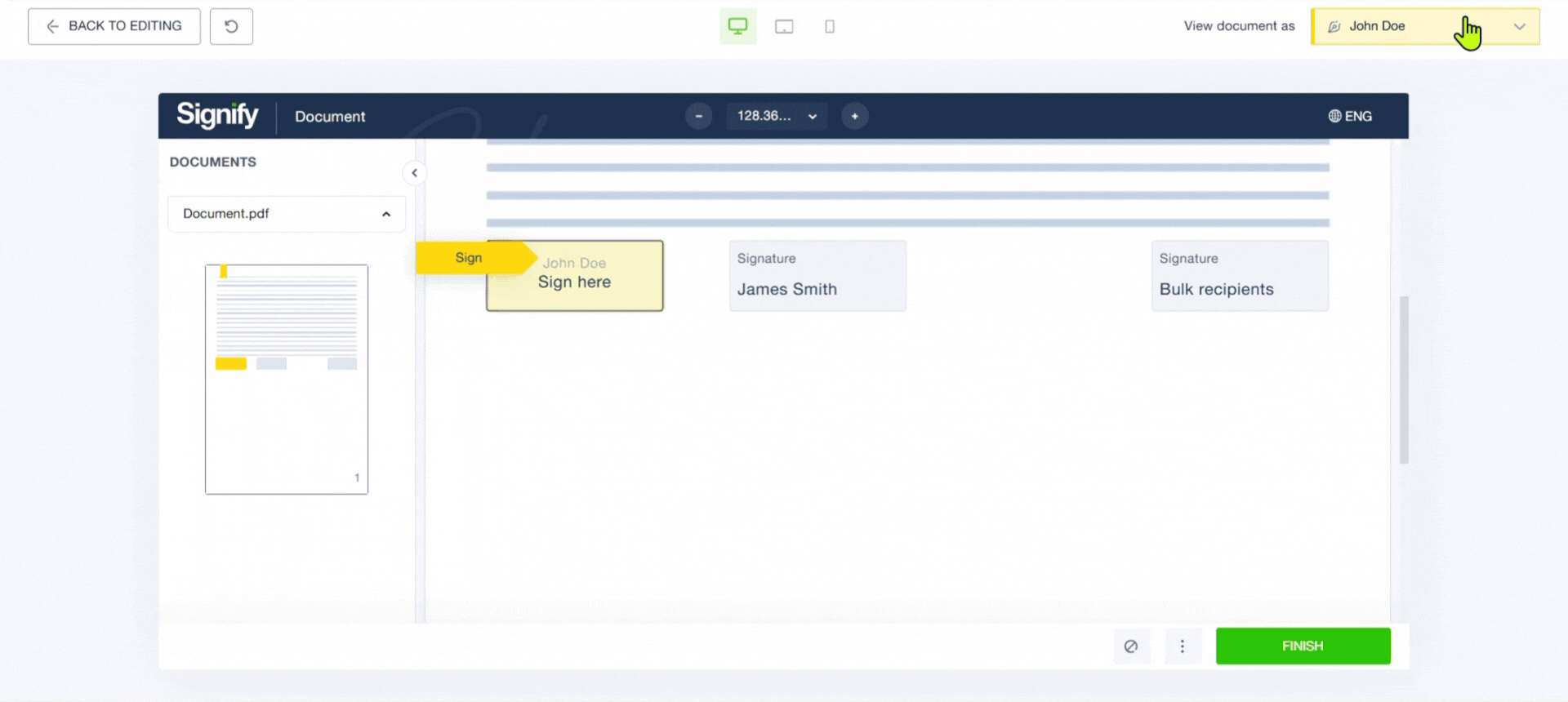The width and height of the screenshot is (1568, 702).
Task: Click the yellow Sign arrow tag
Action: tap(474, 258)
